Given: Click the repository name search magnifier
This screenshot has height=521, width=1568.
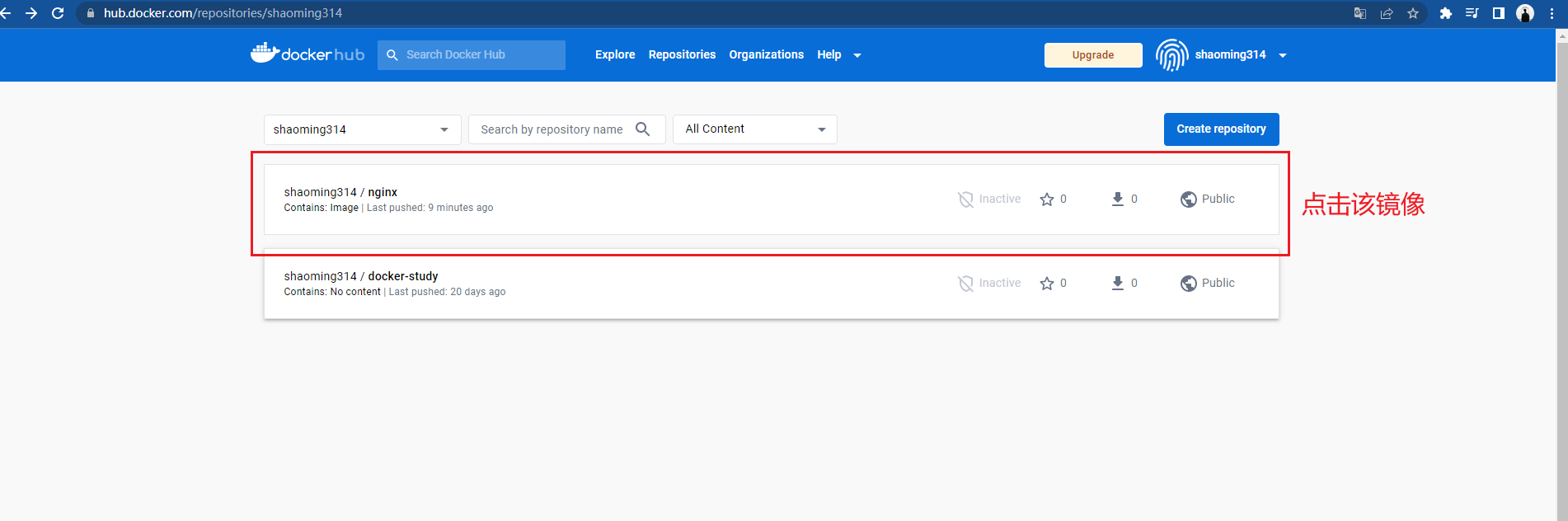Looking at the screenshot, I should pos(643,129).
